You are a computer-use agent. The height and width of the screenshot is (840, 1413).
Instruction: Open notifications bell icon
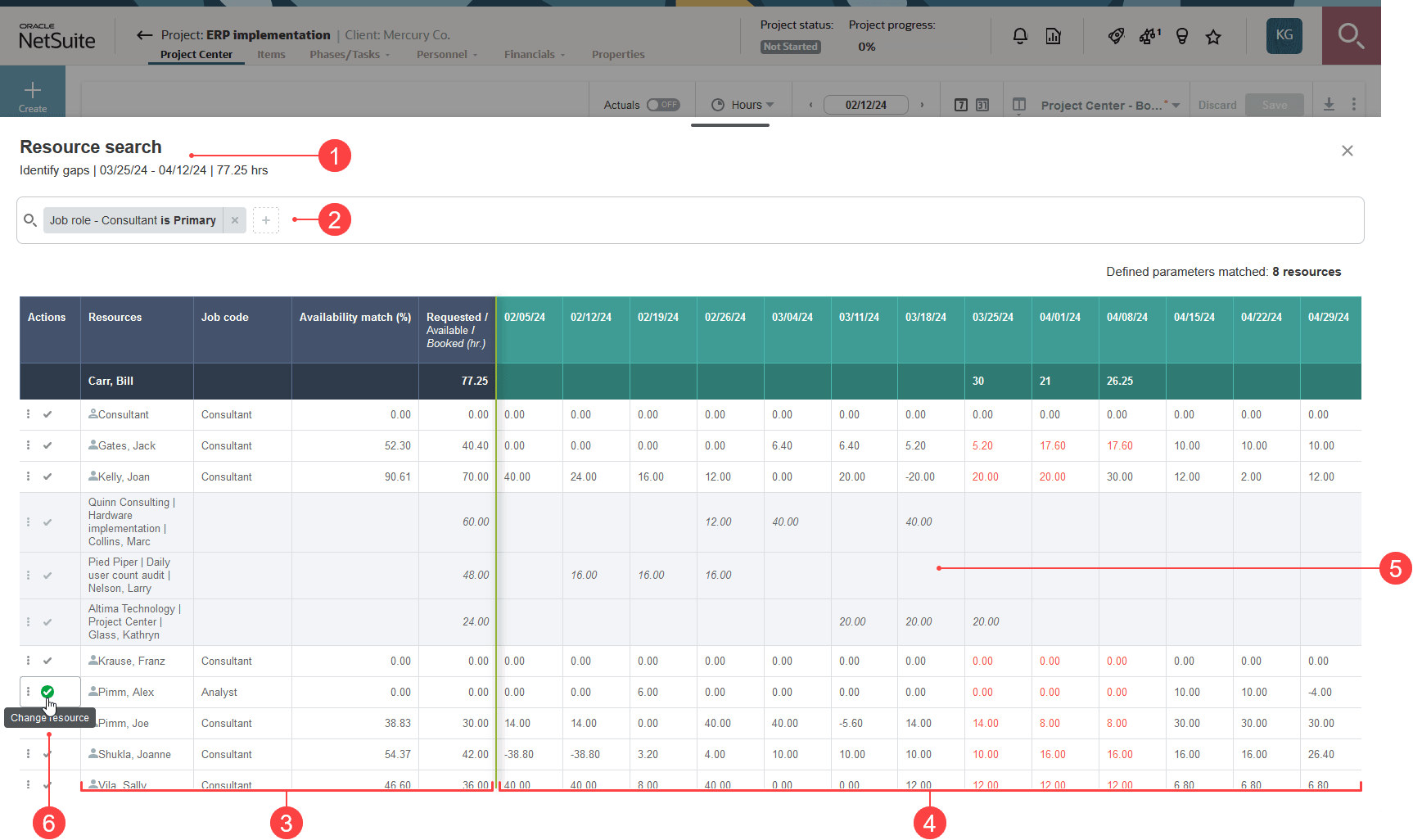click(x=1020, y=36)
